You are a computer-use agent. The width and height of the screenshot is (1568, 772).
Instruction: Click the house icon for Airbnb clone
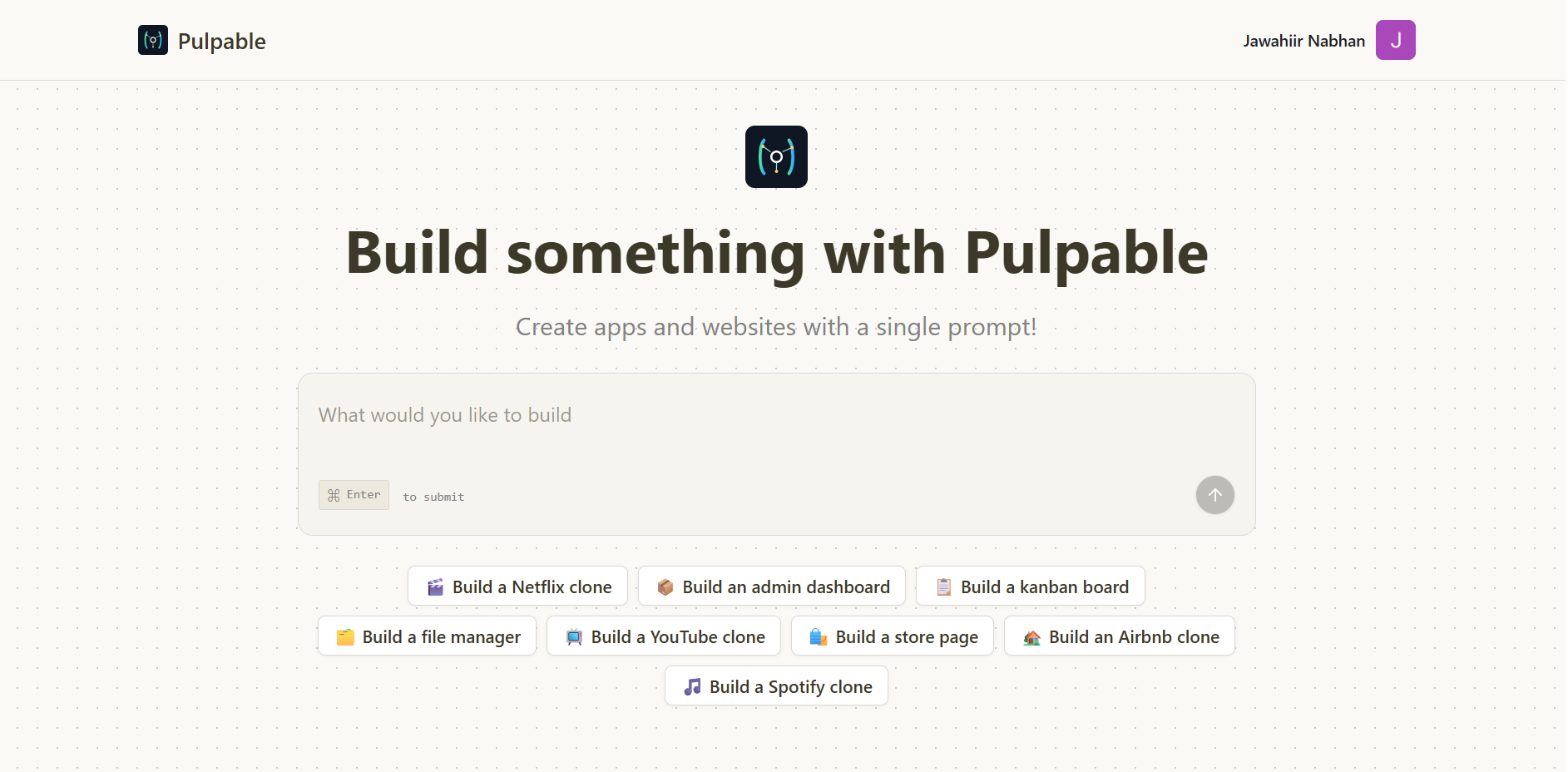tap(1032, 637)
